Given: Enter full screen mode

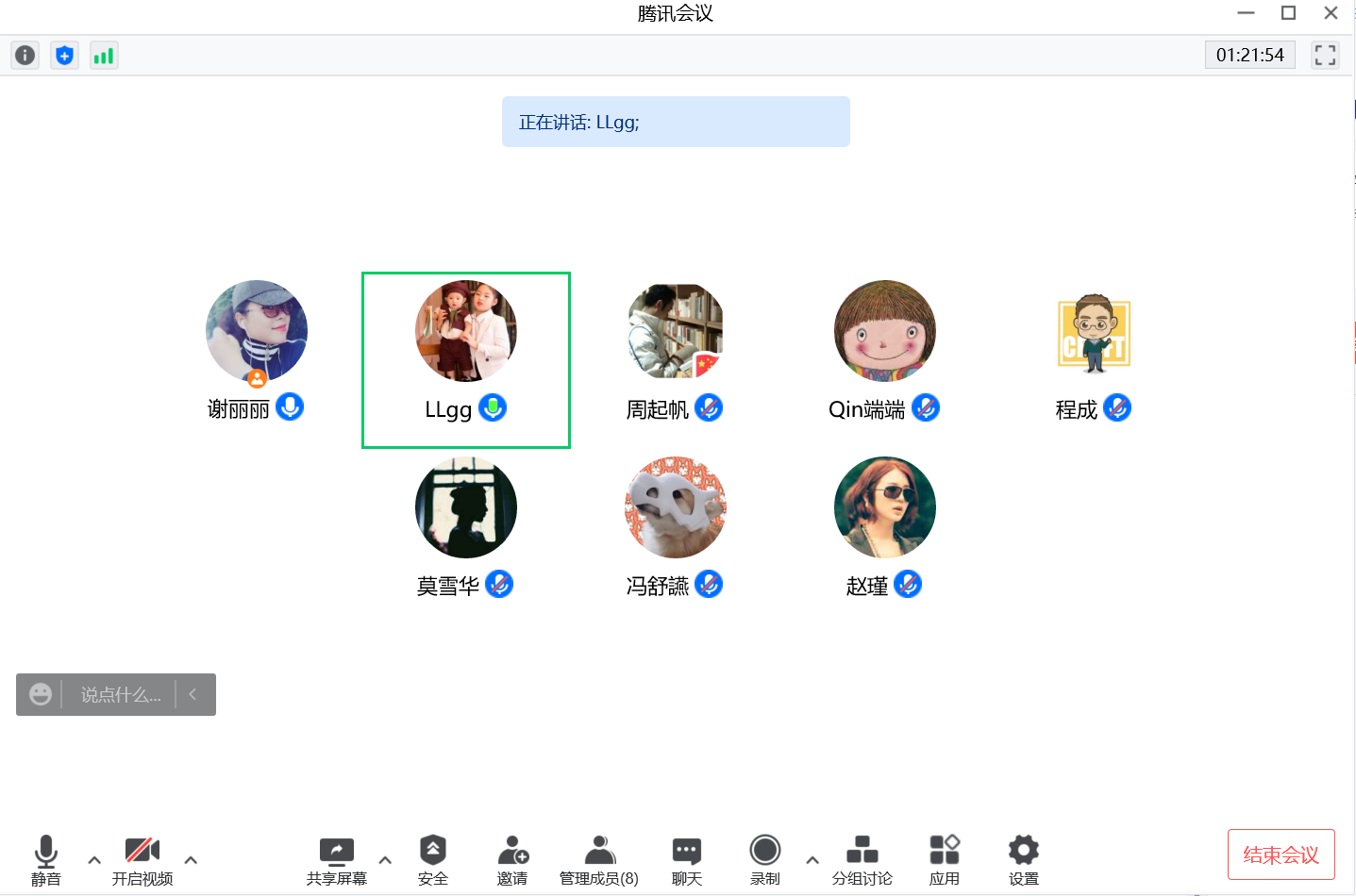Looking at the screenshot, I should (x=1325, y=56).
